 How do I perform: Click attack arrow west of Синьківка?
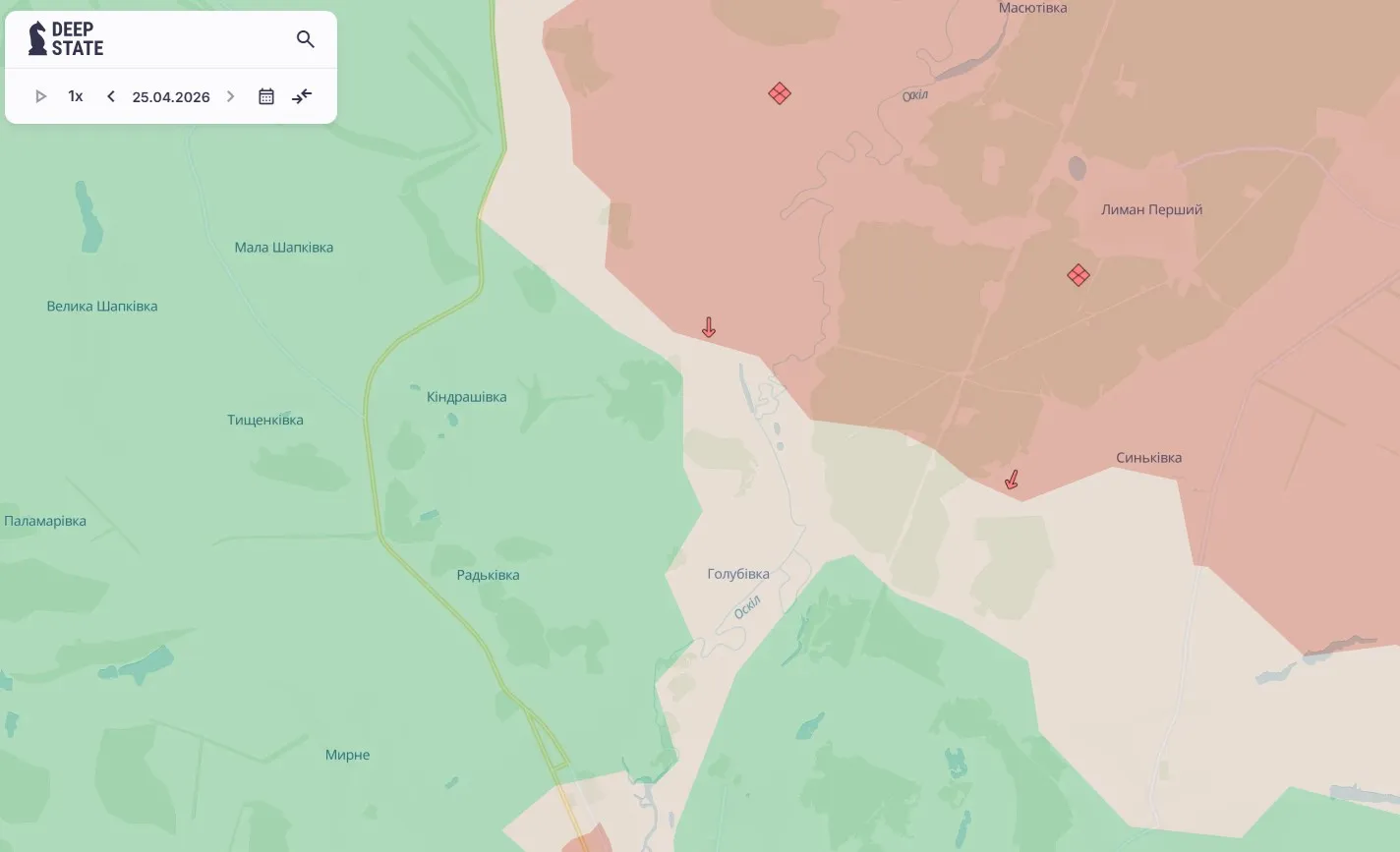1011,480
